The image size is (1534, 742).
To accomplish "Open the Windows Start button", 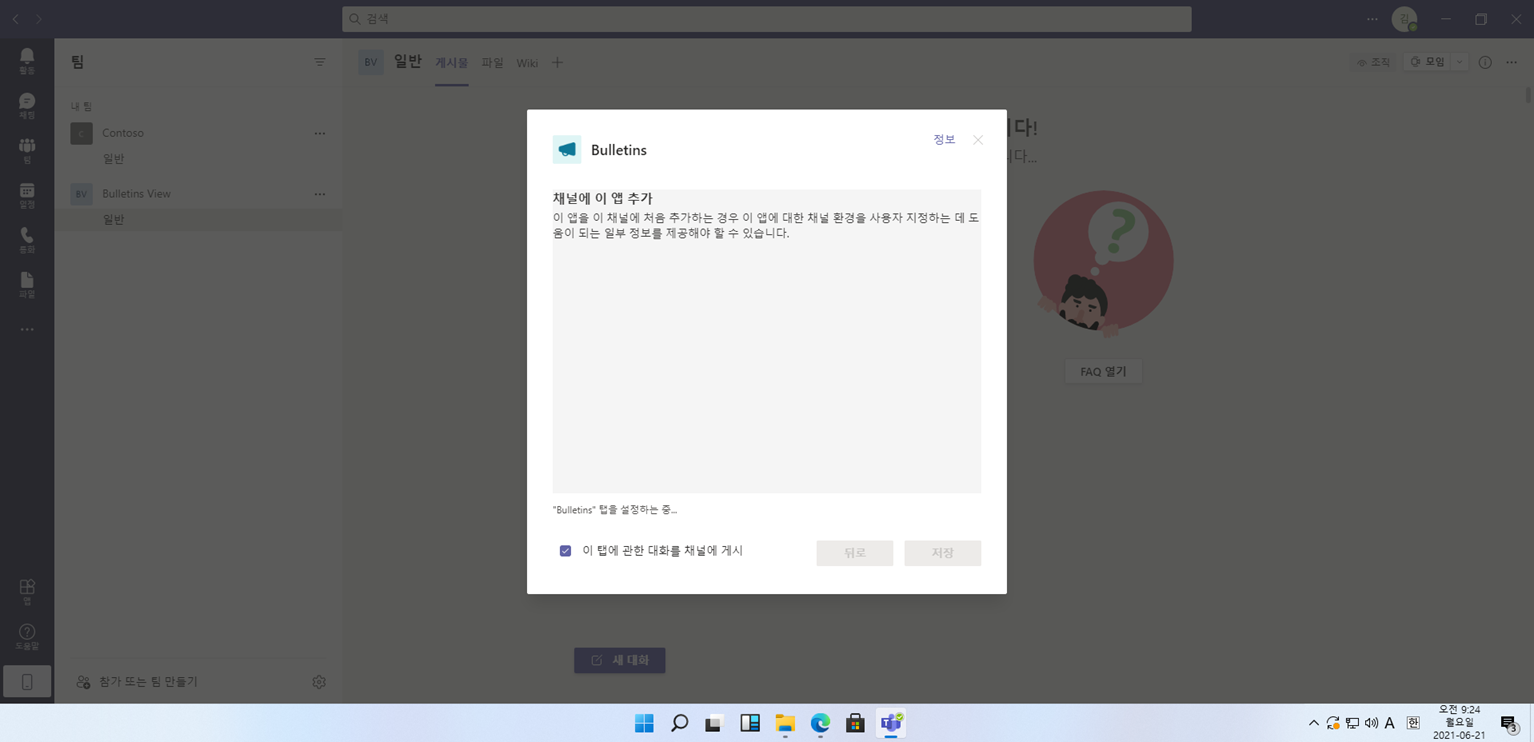I will tap(644, 723).
